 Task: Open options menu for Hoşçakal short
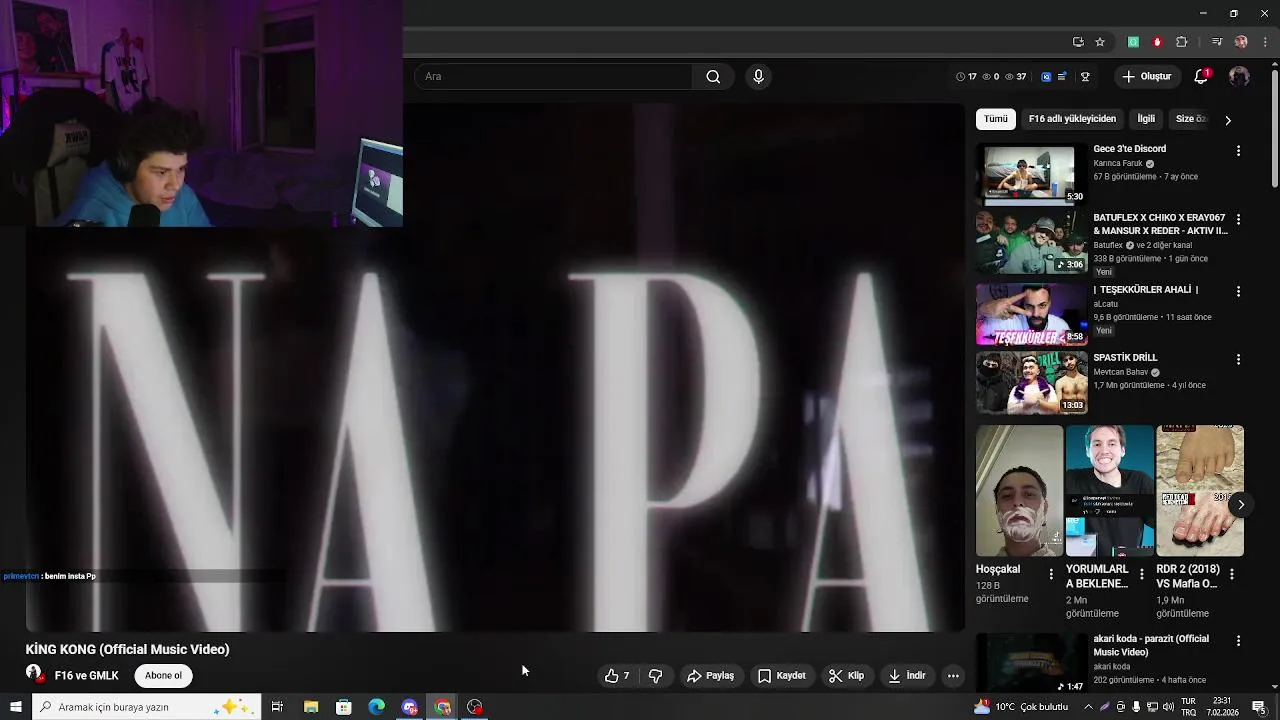[x=1051, y=574]
